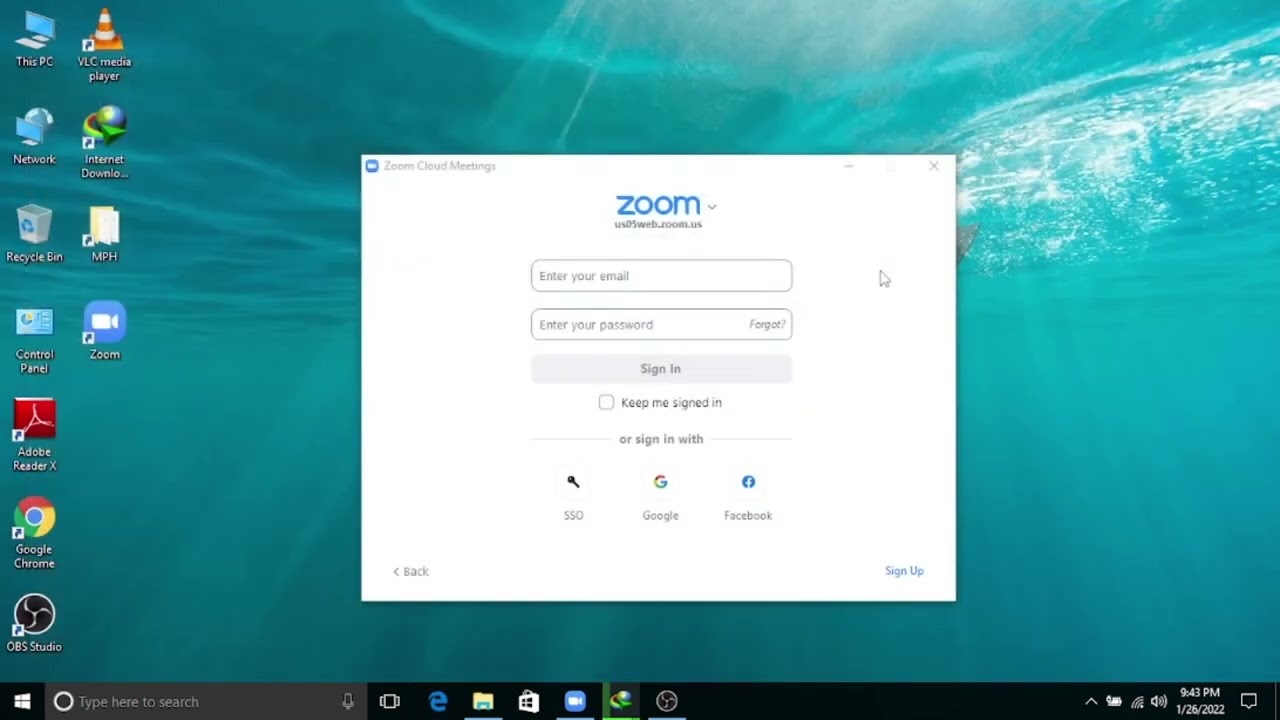Click the volume speaker tray icon
1280x720 pixels.
pyautogui.click(x=1159, y=701)
